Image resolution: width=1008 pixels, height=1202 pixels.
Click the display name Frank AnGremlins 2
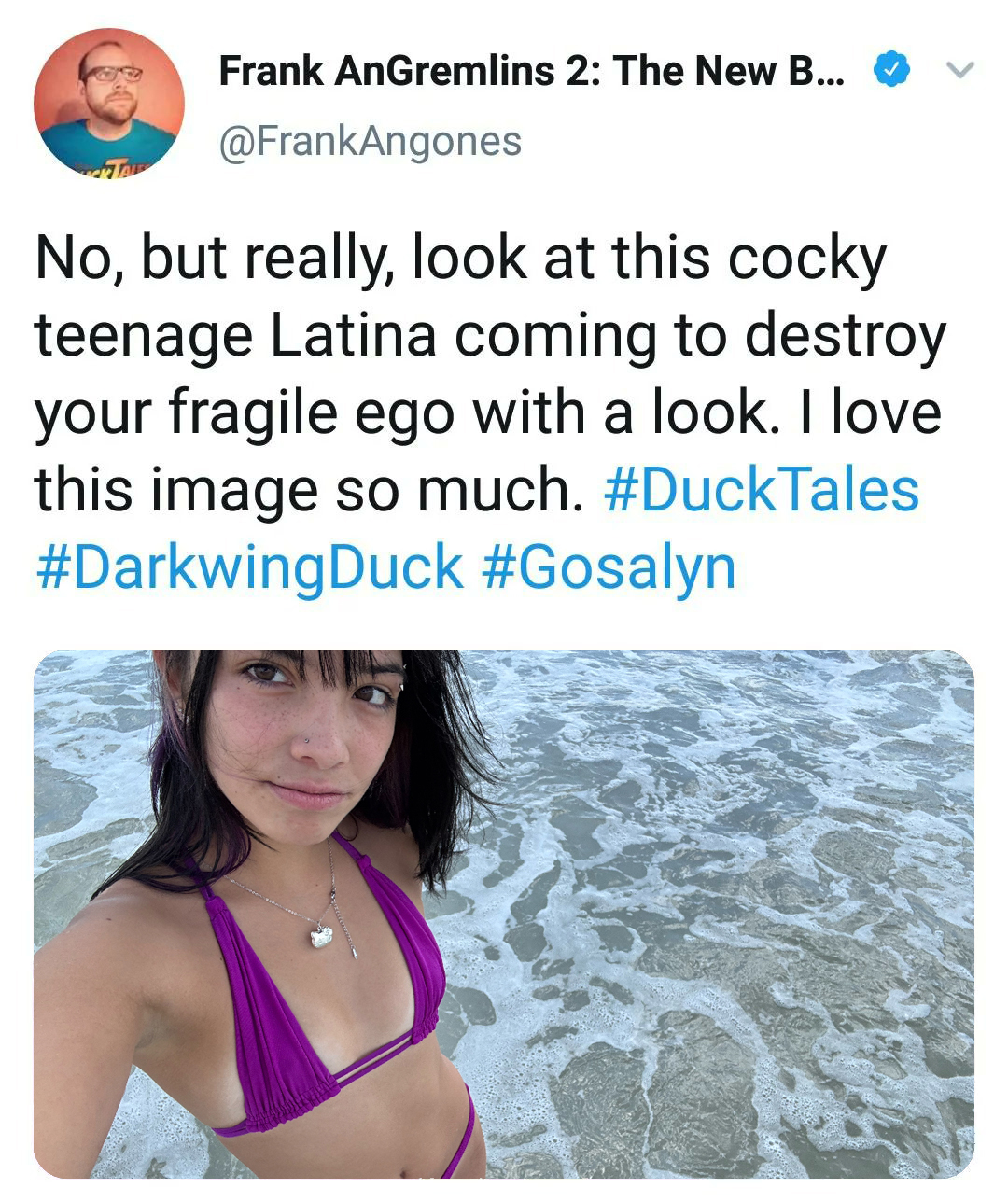pyautogui.click(x=531, y=71)
